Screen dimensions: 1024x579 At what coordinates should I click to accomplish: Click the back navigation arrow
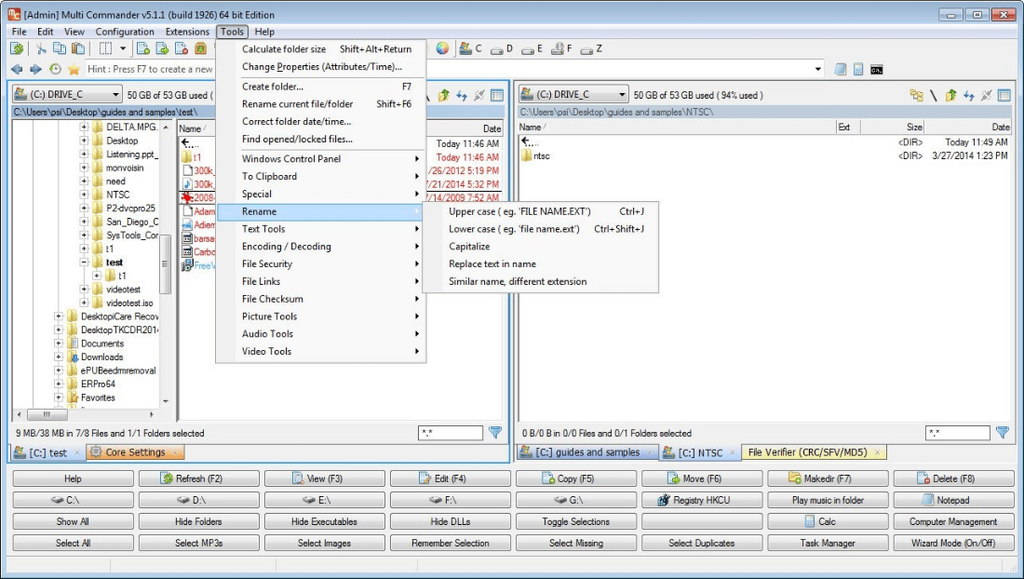tap(17, 69)
